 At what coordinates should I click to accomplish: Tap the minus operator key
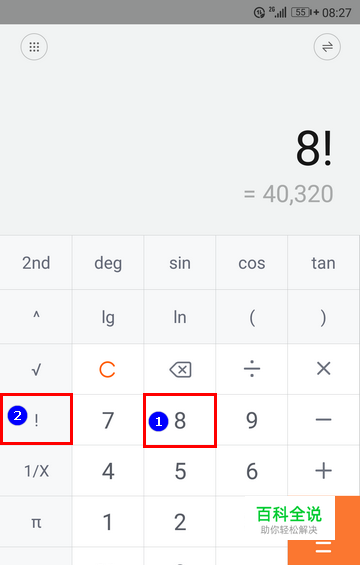[x=323, y=420]
